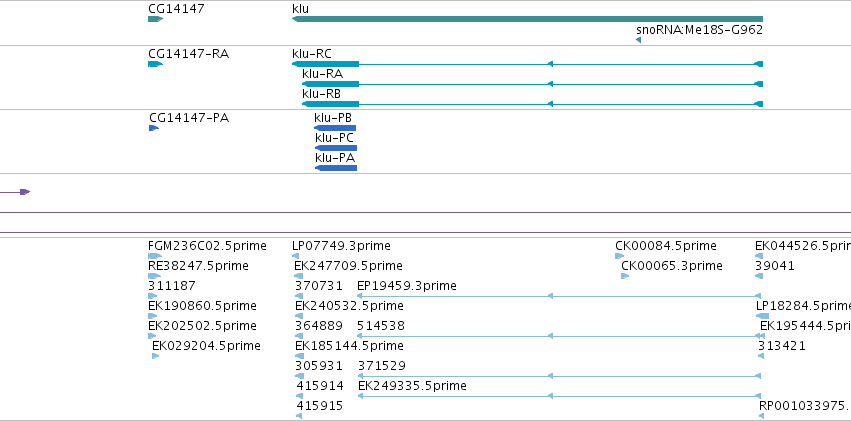The image size is (851, 421).
Task: Click the CG14147-PA protein arrow
Action: [154, 128]
